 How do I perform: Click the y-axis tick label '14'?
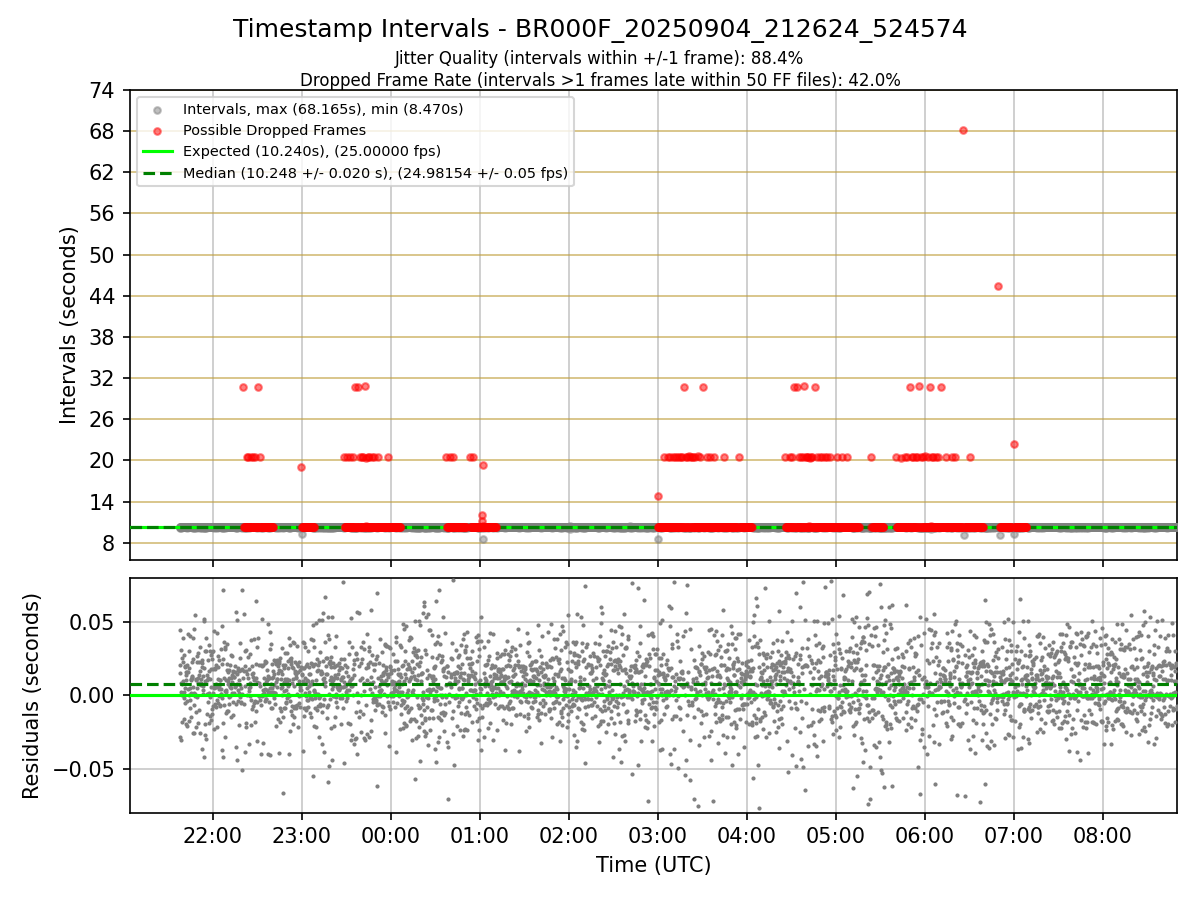[x=103, y=502]
